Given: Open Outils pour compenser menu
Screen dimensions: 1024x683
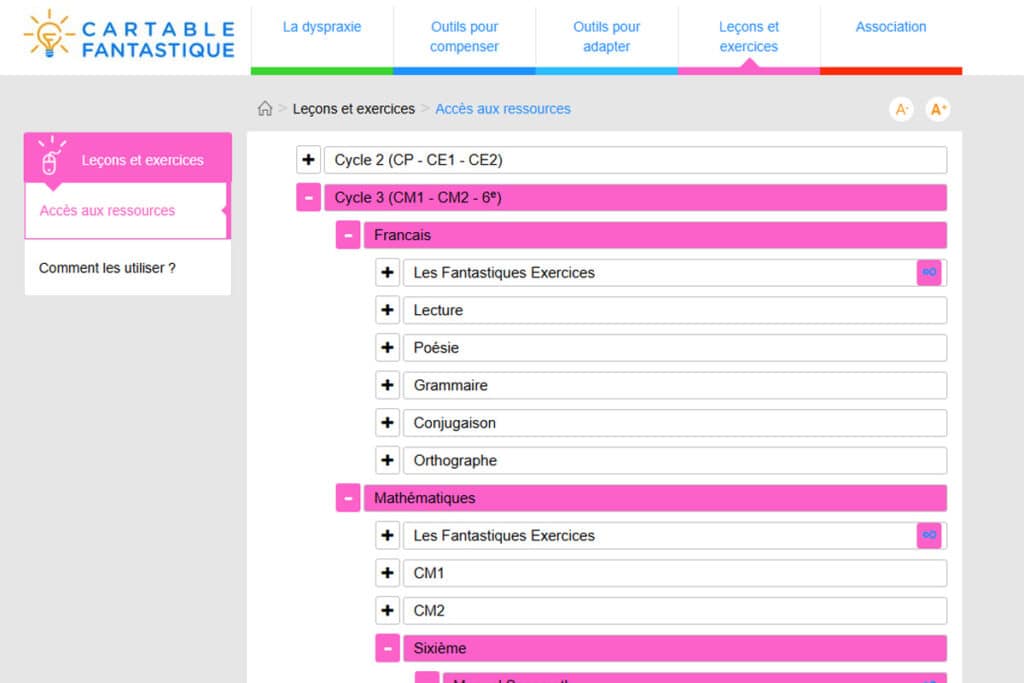Looking at the screenshot, I should click(x=464, y=37).
